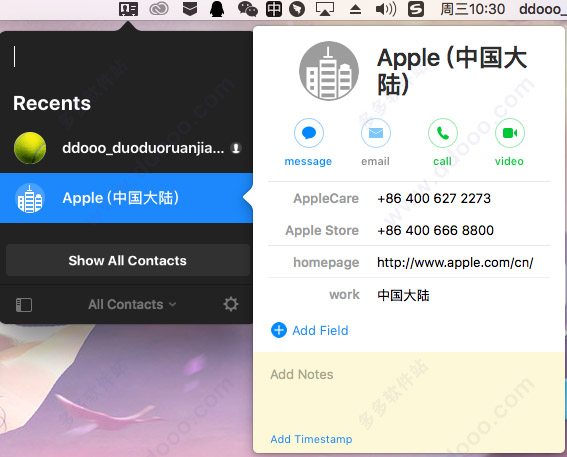Click the work address 中国大陆

point(403,295)
